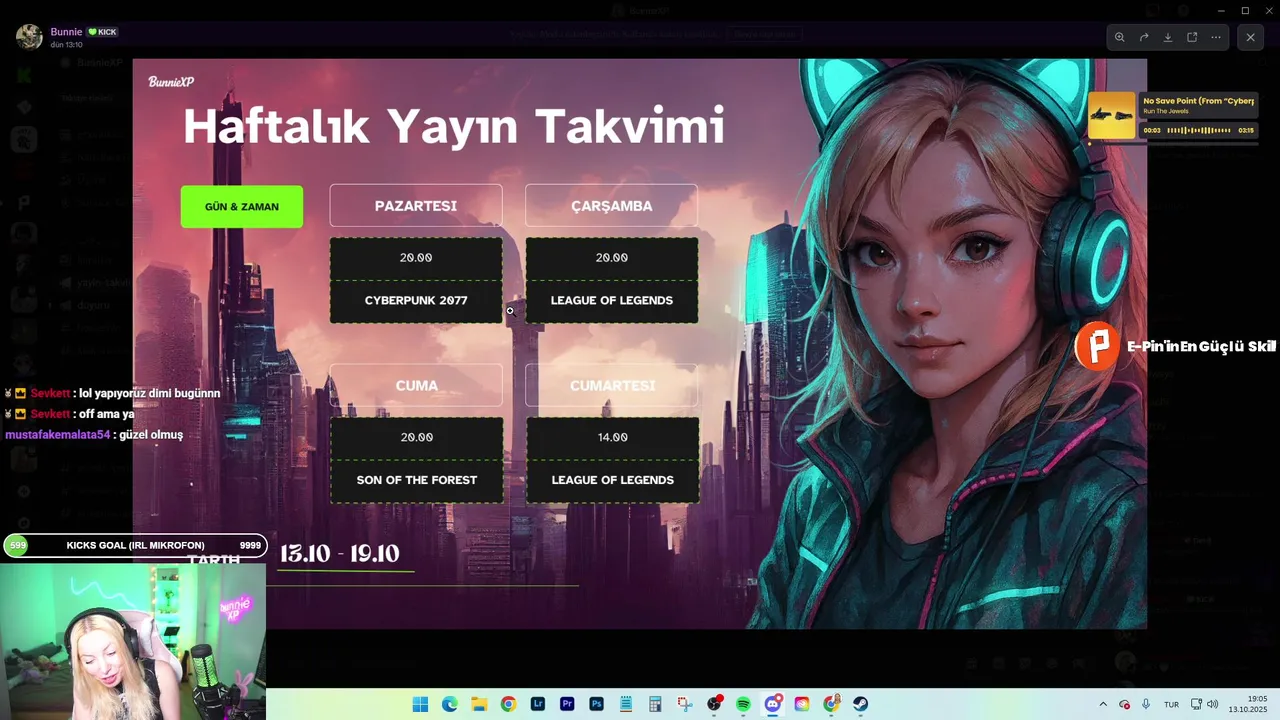Launch Microsoft Edge from taskbar
Image resolution: width=1280 pixels, height=720 pixels.
(x=450, y=704)
